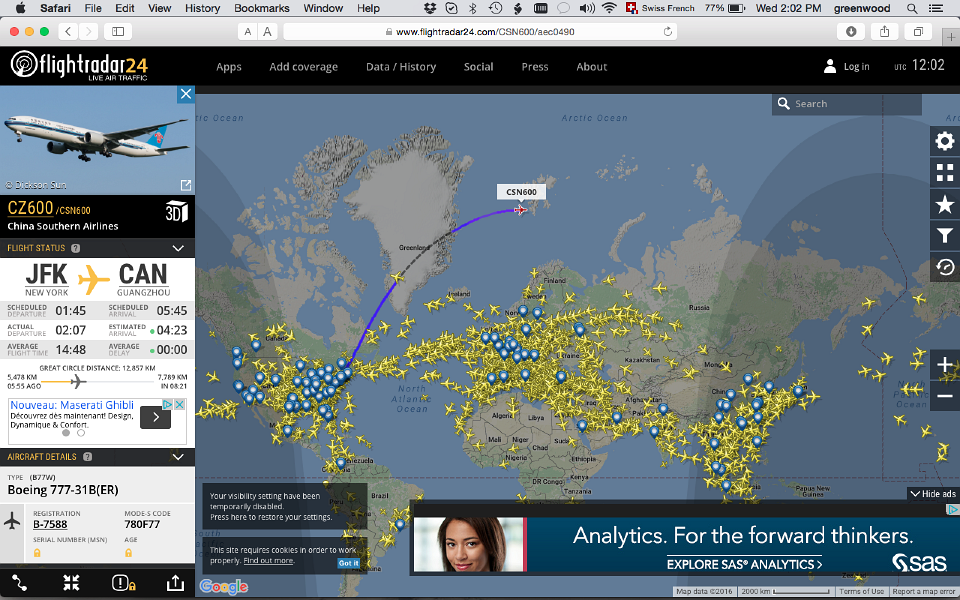Toggle the flight route path icon
960x600 pixels.
click(20, 582)
